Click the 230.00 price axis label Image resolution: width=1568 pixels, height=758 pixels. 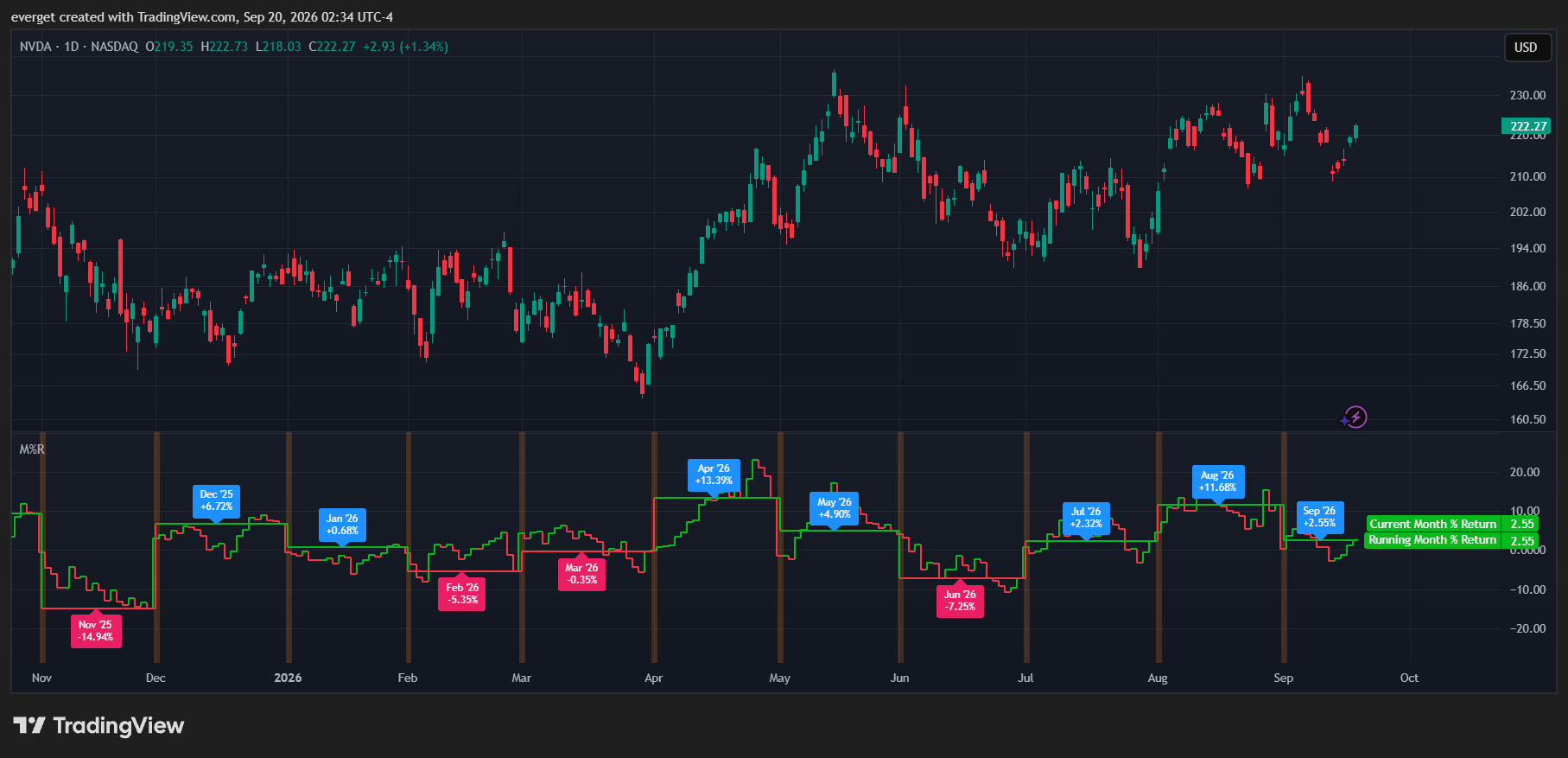[1527, 95]
